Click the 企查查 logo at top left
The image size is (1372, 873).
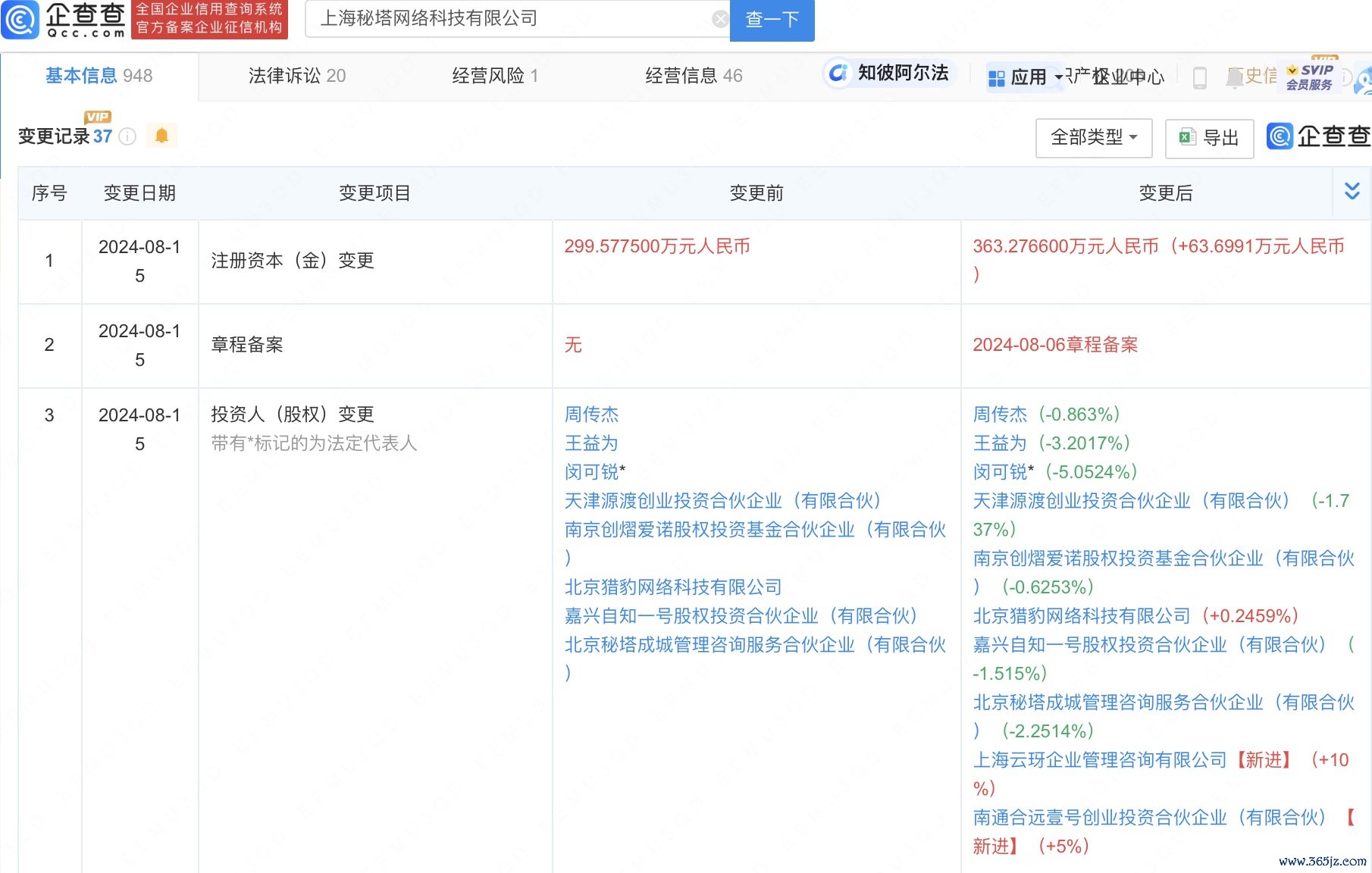click(64, 20)
